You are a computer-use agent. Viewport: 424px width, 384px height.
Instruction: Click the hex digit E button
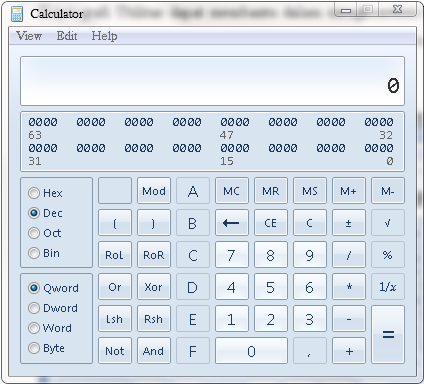pyautogui.click(x=193, y=319)
